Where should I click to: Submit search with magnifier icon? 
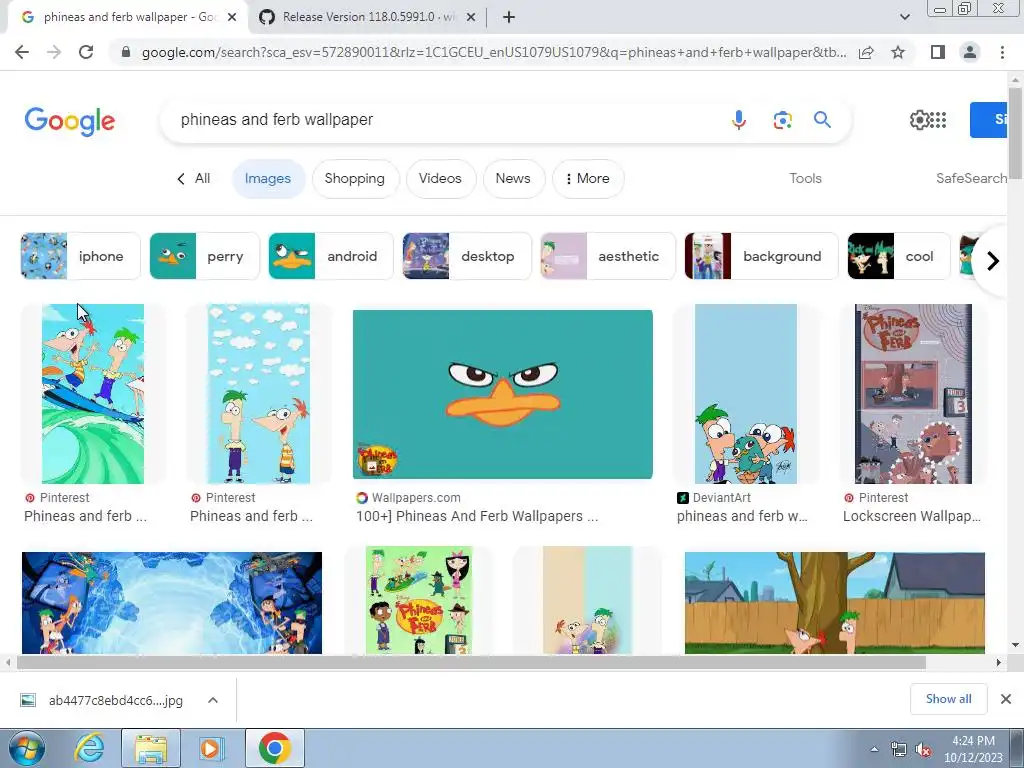[x=822, y=120]
